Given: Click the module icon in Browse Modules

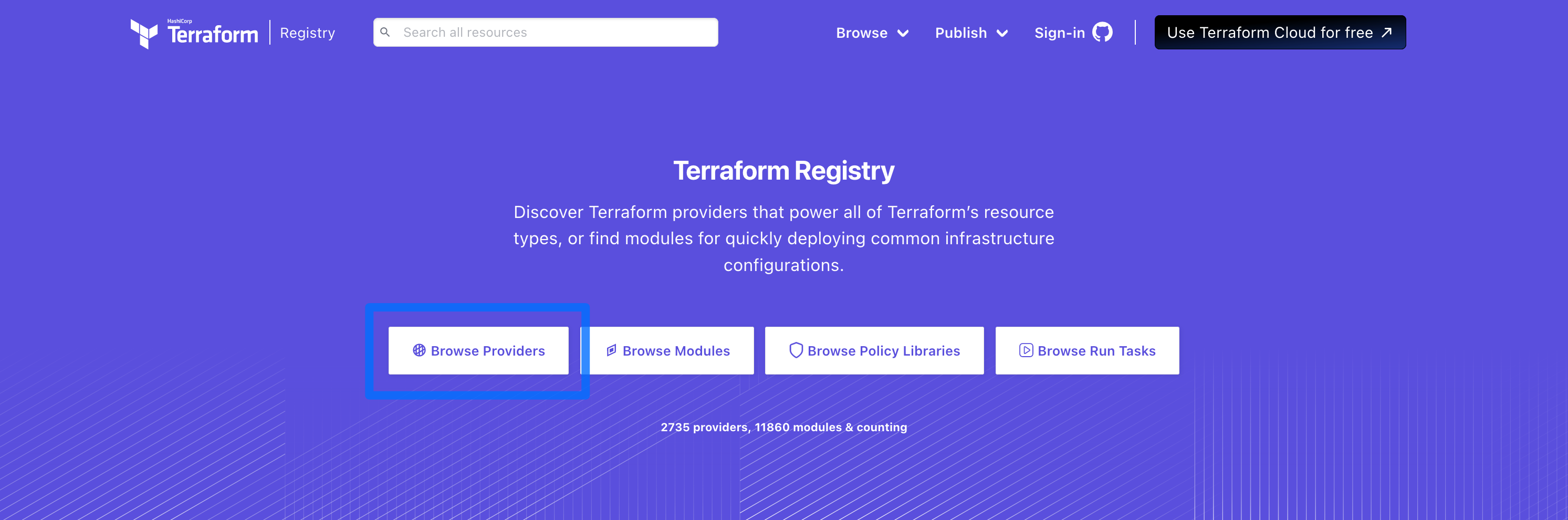Looking at the screenshot, I should (x=611, y=350).
